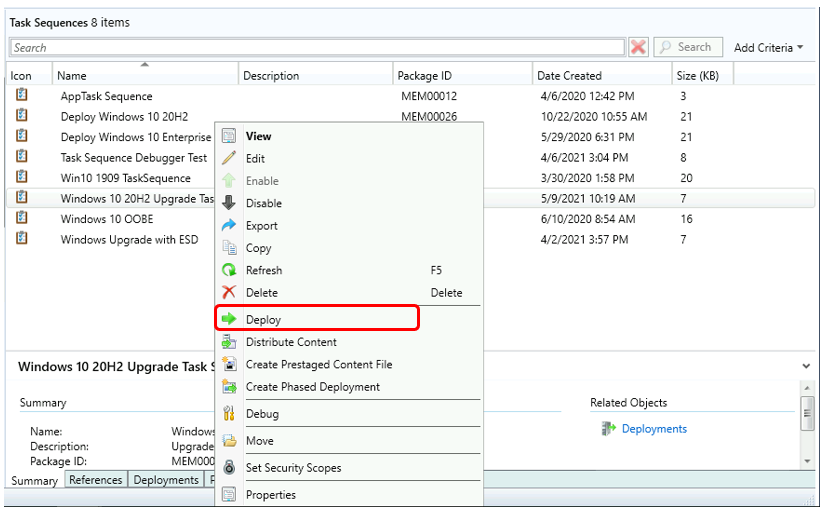The image size is (820, 507).
Task: Click the Deployments related object icon
Action: coord(609,429)
